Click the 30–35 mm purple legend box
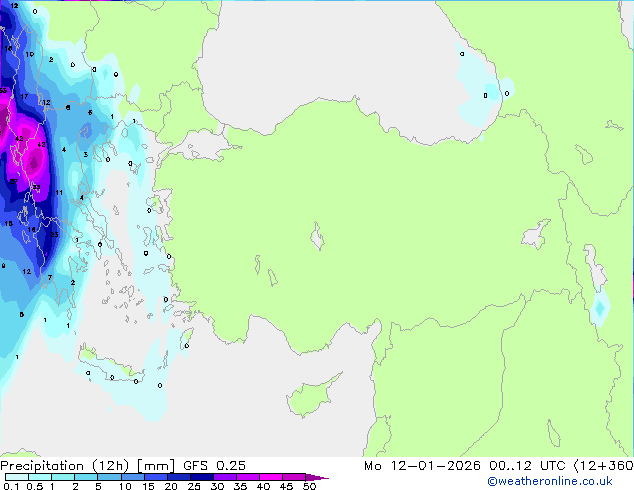 [x=225, y=477]
